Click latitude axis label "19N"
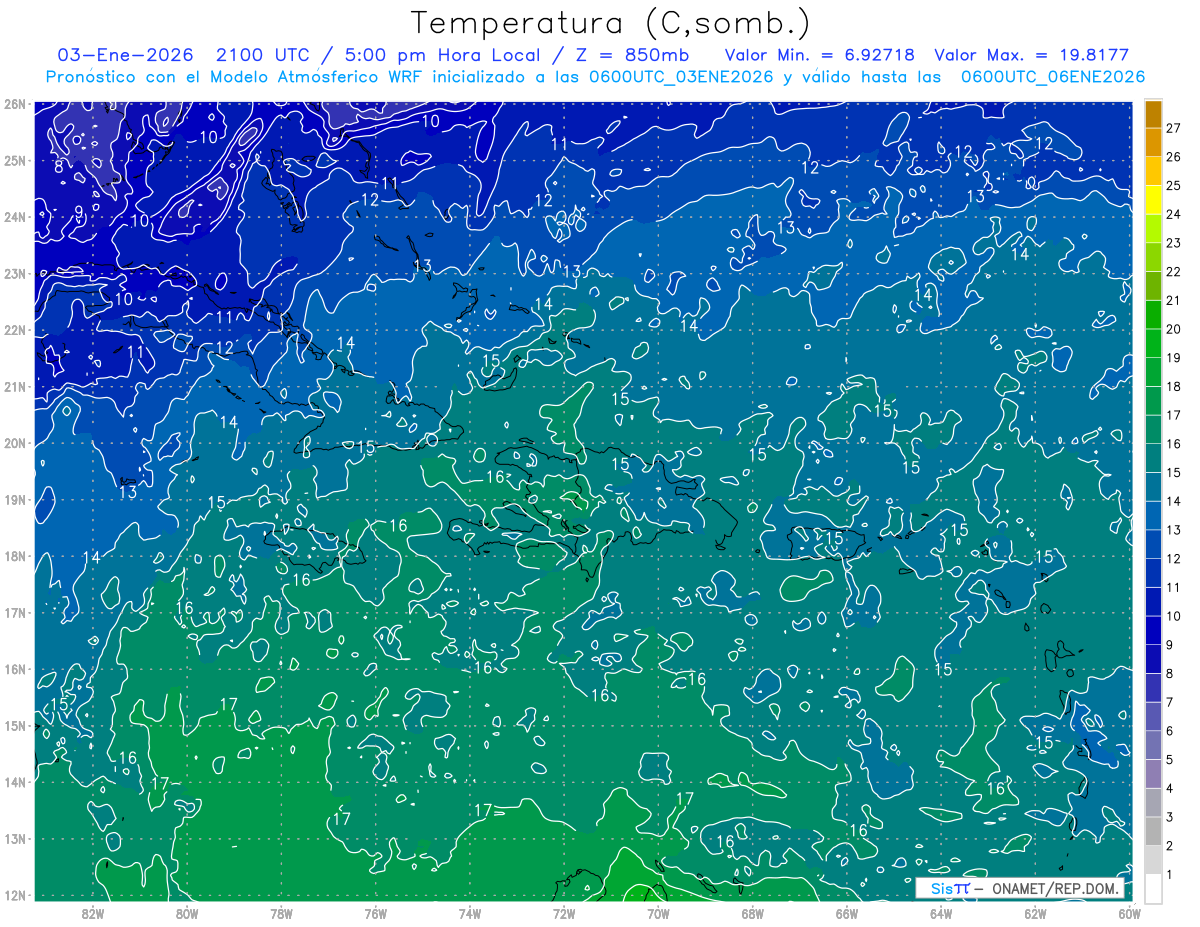The width and height of the screenshot is (1200, 927). pyautogui.click(x=14, y=500)
